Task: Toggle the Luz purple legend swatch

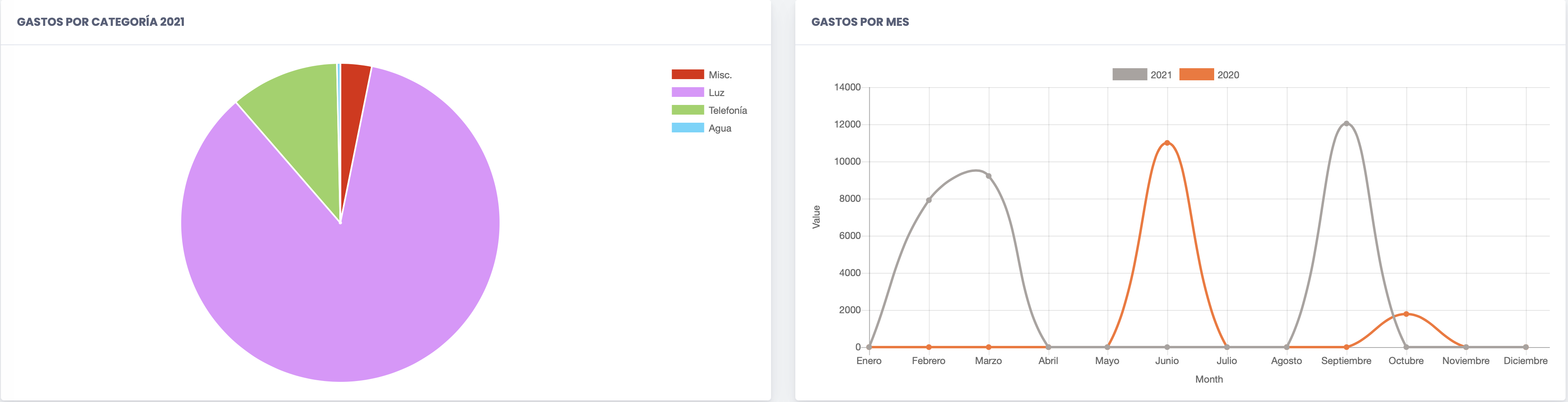Action: [687, 92]
